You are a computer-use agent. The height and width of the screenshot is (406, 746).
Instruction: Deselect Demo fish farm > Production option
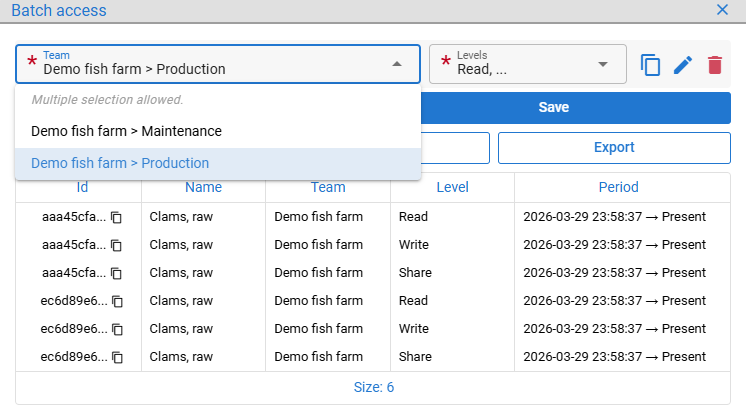(x=218, y=163)
